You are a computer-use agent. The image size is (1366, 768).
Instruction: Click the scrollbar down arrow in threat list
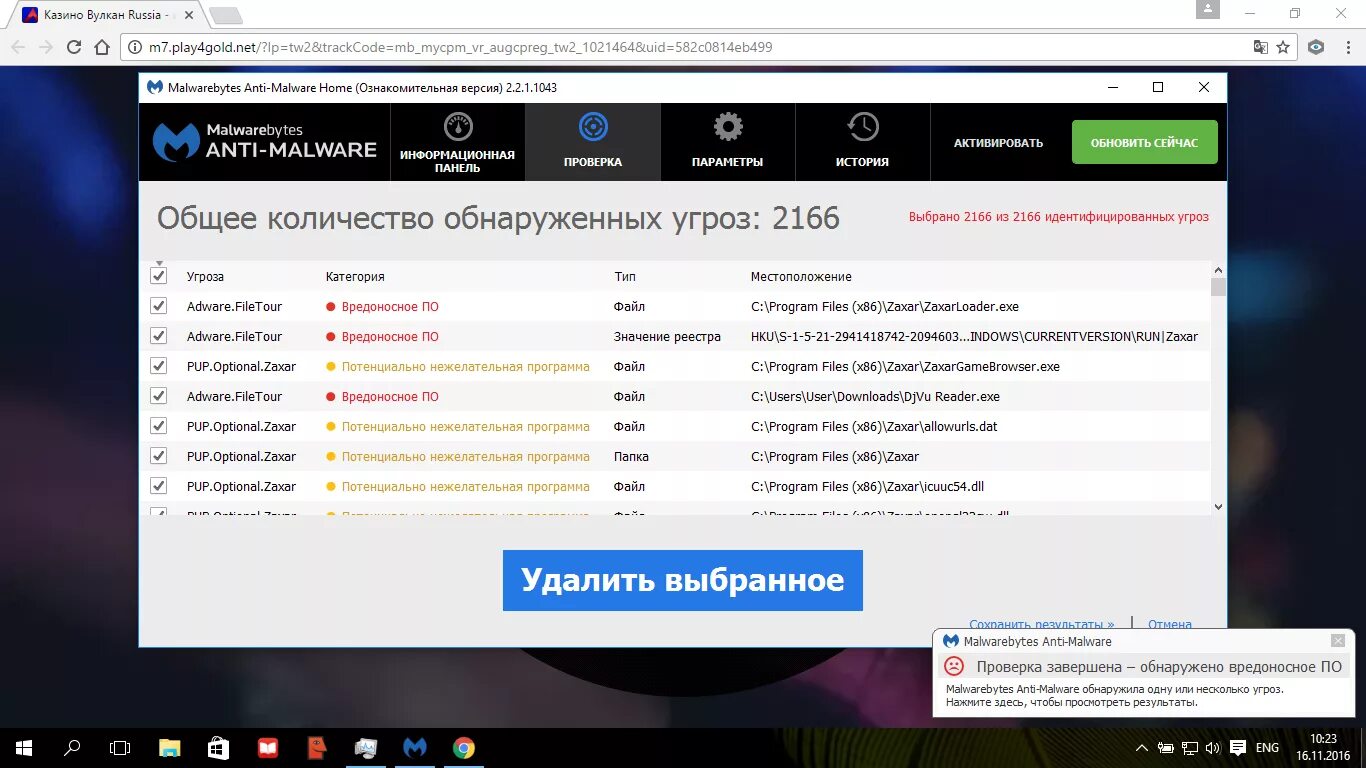pyautogui.click(x=1218, y=507)
